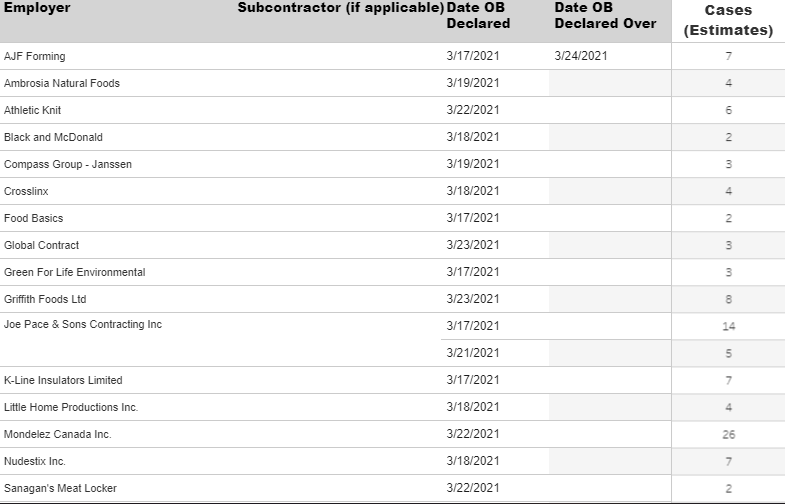The height and width of the screenshot is (504, 785).
Task: Click Global Contract employer name
Action: point(42,245)
